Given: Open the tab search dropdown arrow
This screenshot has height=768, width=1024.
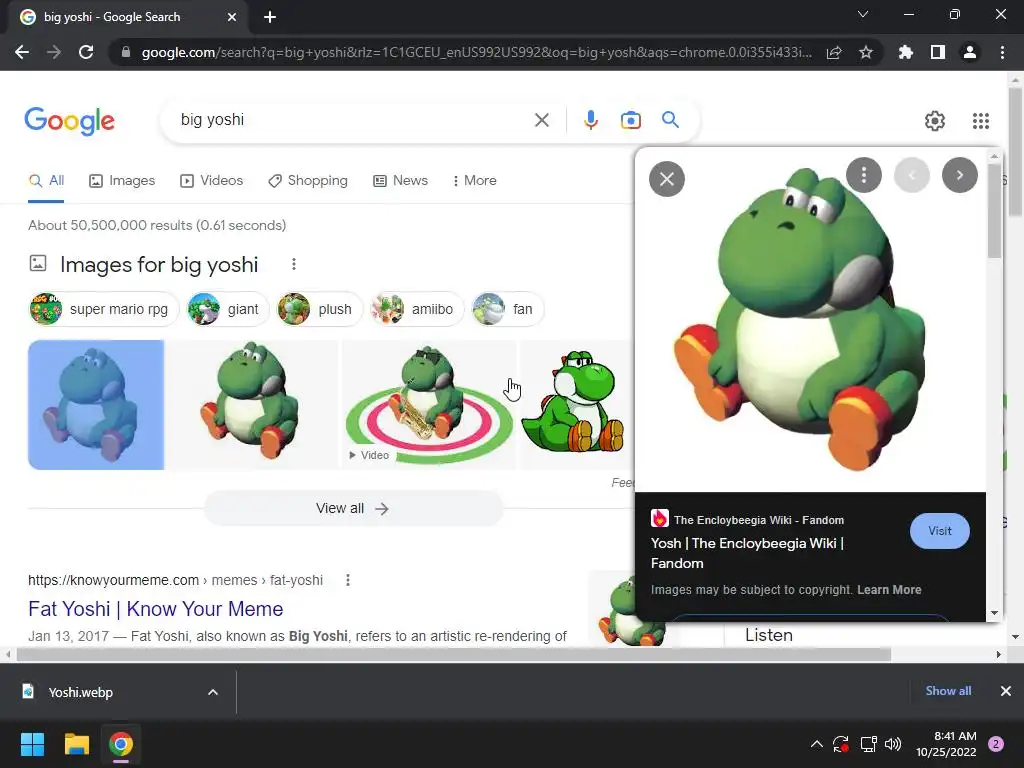Looking at the screenshot, I should 863,14.
